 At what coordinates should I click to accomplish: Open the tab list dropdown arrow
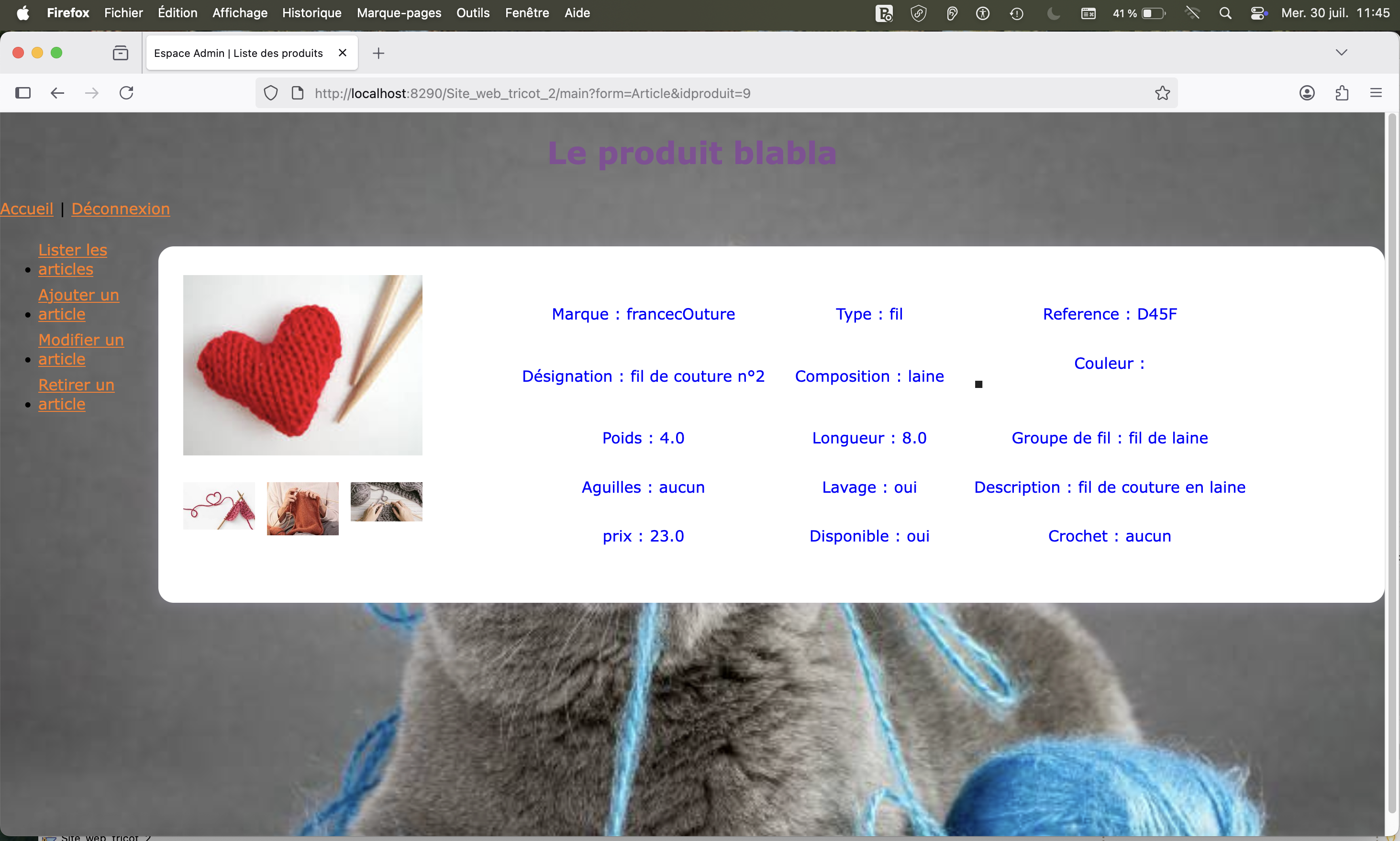click(1342, 52)
